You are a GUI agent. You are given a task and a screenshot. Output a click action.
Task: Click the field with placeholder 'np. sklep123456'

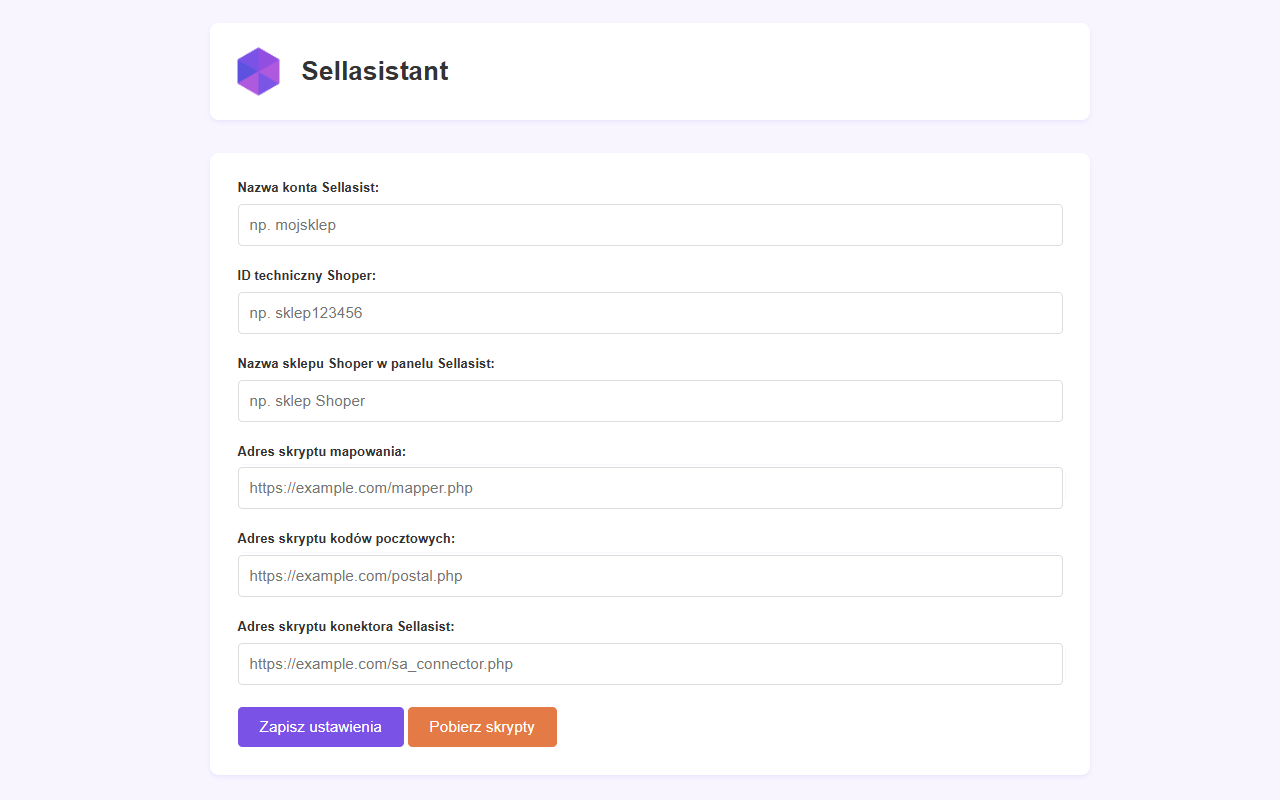pos(650,312)
